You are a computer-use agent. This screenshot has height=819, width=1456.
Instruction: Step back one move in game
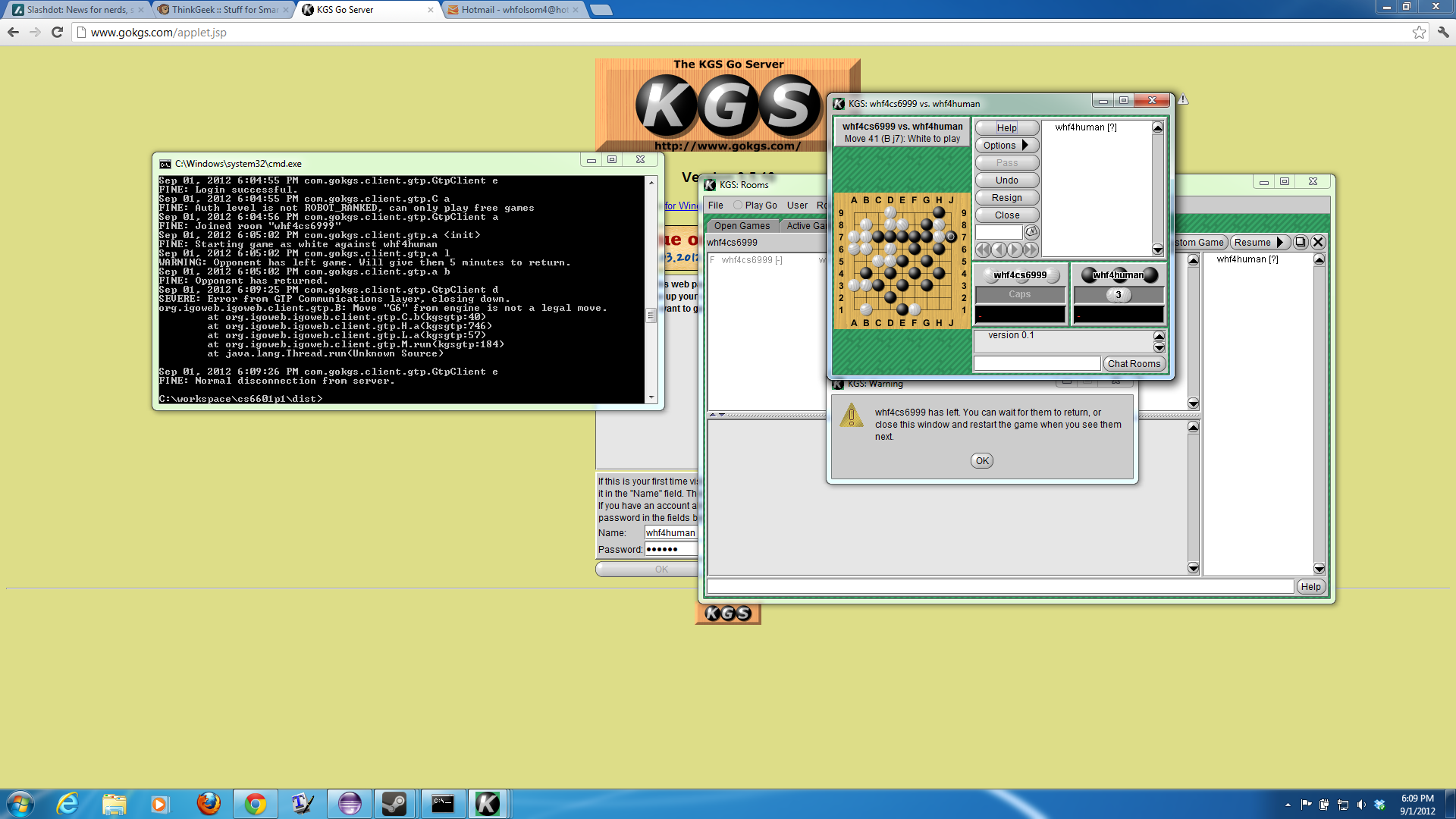(999, 249)
